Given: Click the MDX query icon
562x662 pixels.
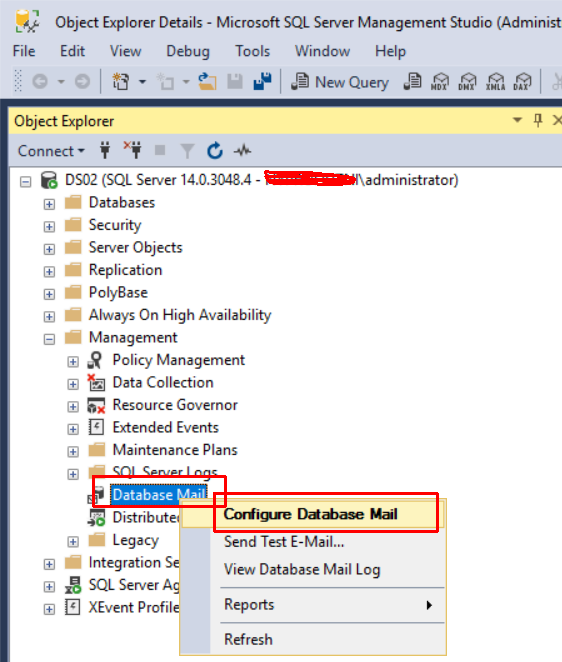Looking at the screenshot, I should click(440, 81).
